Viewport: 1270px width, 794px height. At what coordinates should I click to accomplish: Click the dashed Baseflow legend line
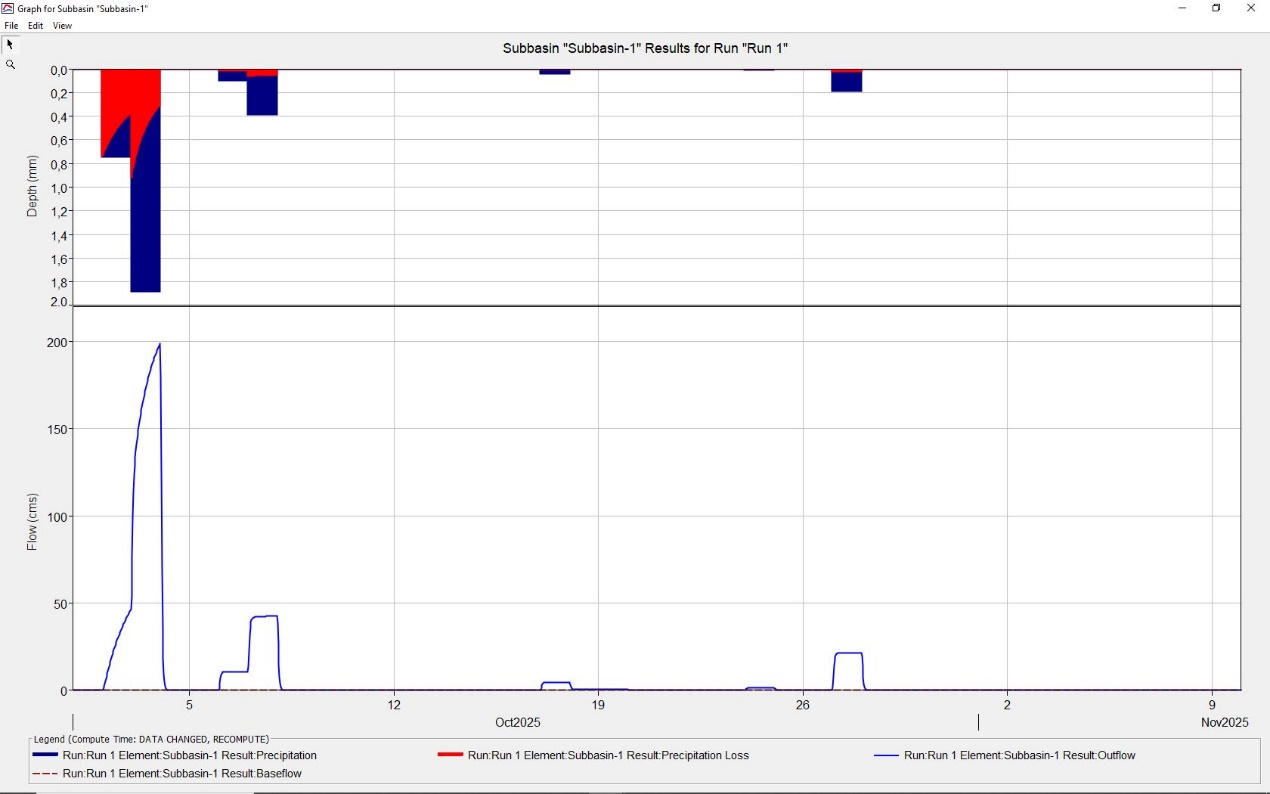click(x=45, y=774)
